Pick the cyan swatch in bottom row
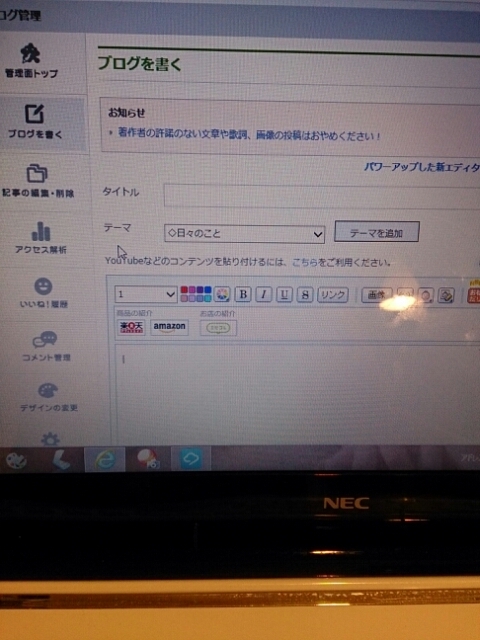The height and width of the screenshot is (640, 480). (x=207, y=298)
